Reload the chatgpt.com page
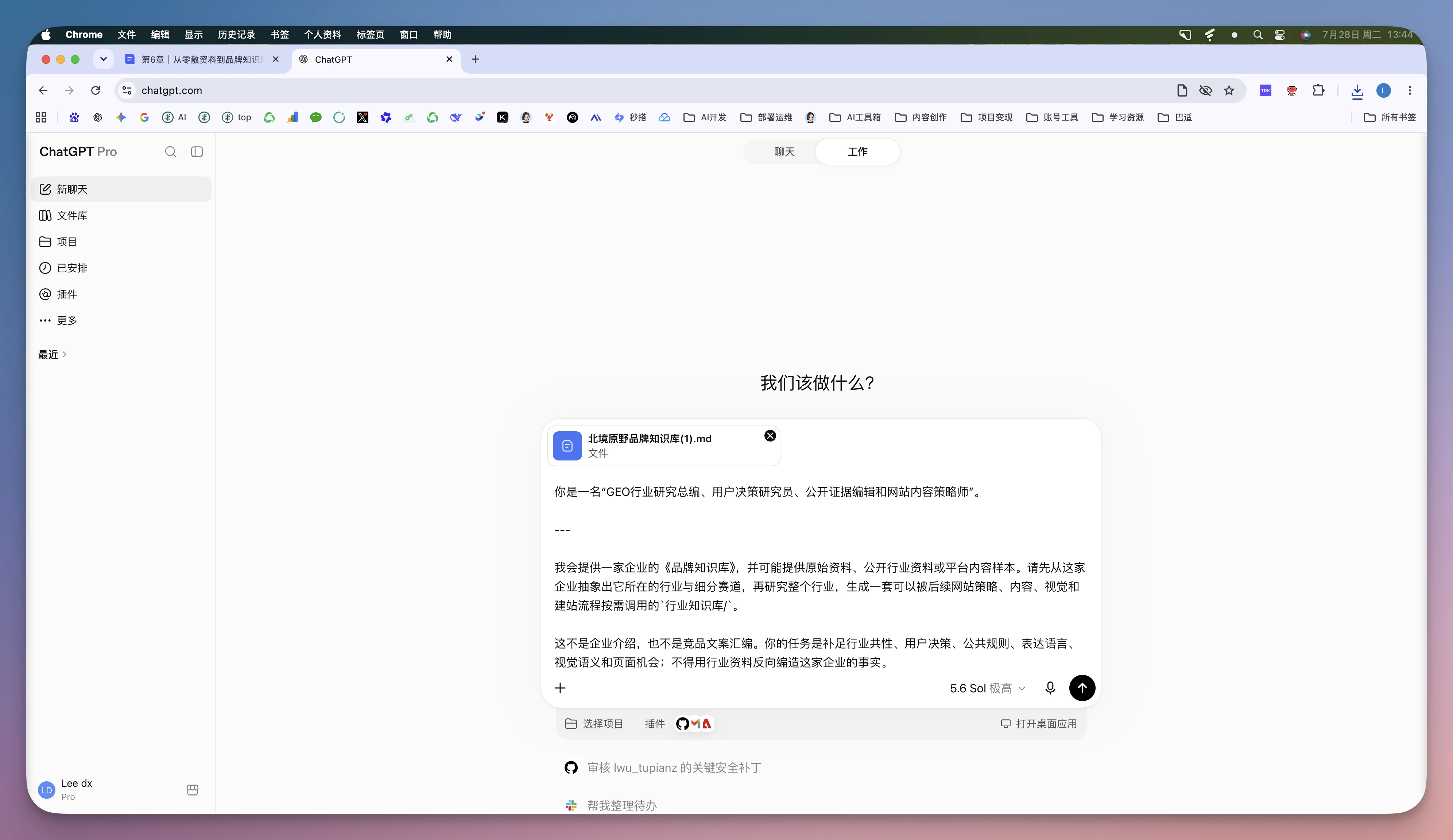The image size is (1453, 840). point(96,90)
